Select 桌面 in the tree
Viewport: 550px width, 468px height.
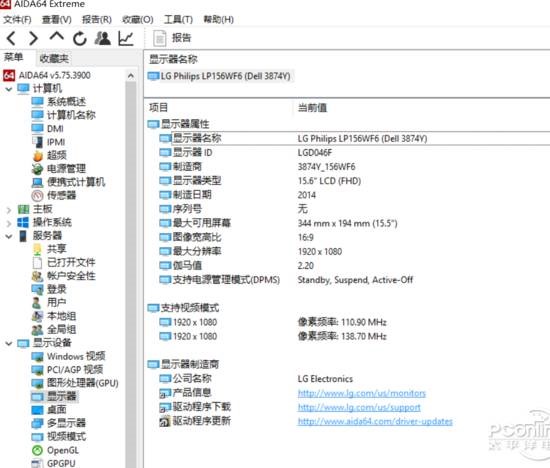49,410
